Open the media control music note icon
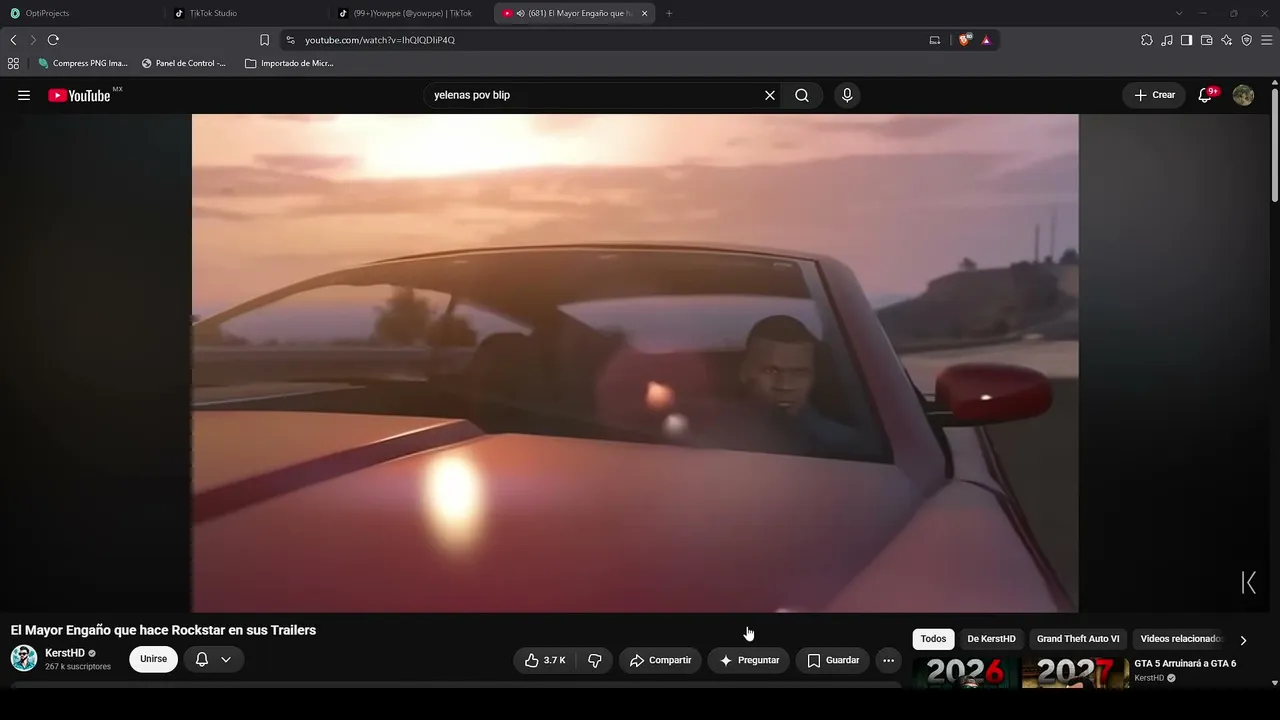This screenshot has width=1280, height=720. [1167, 40]
